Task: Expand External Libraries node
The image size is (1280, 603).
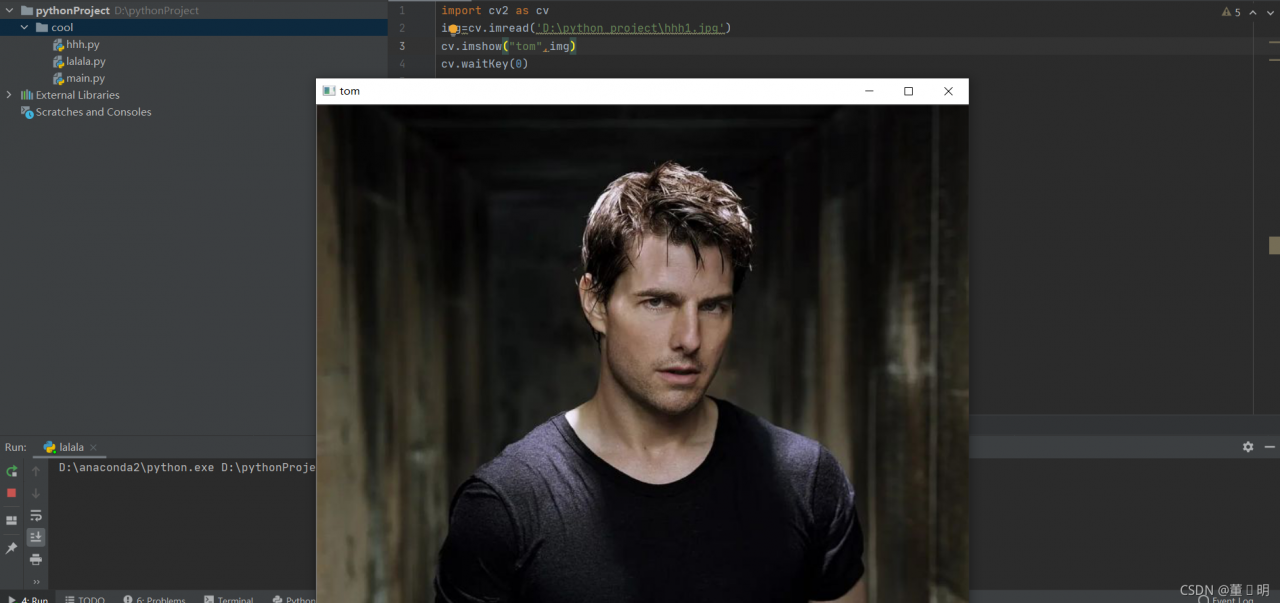Action: (x=10, y=95)
